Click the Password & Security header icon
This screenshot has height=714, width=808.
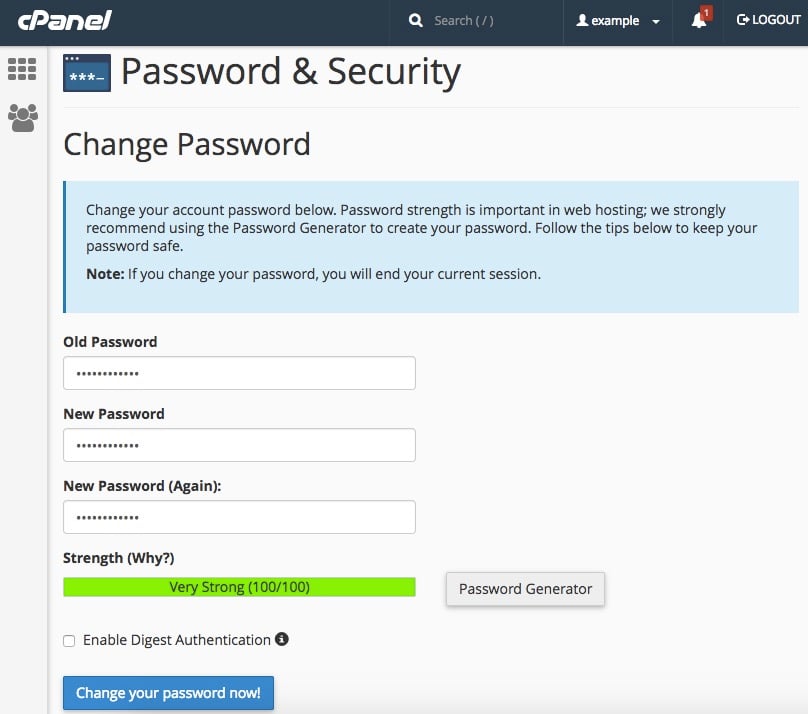point(88,71)
